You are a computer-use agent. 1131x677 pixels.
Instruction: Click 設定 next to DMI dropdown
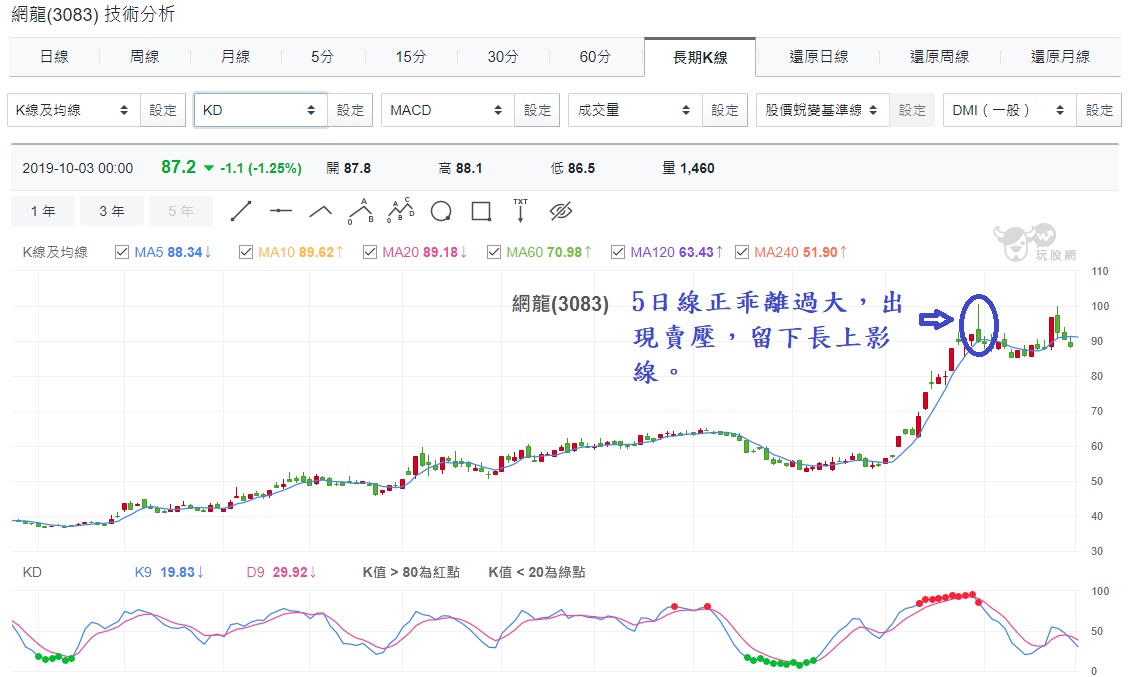point(1099,110)
